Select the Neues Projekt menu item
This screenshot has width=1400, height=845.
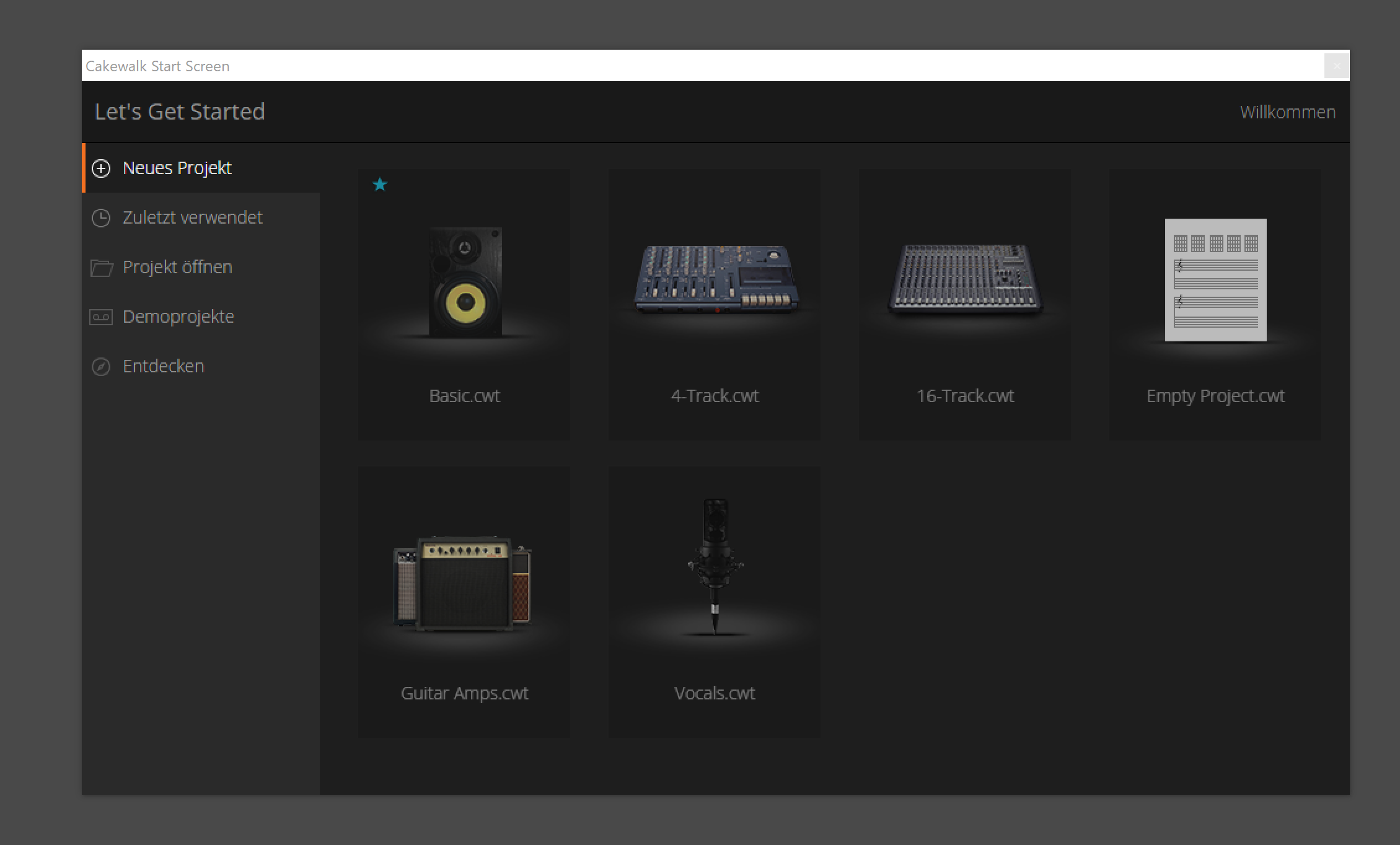tap(201, 168)
